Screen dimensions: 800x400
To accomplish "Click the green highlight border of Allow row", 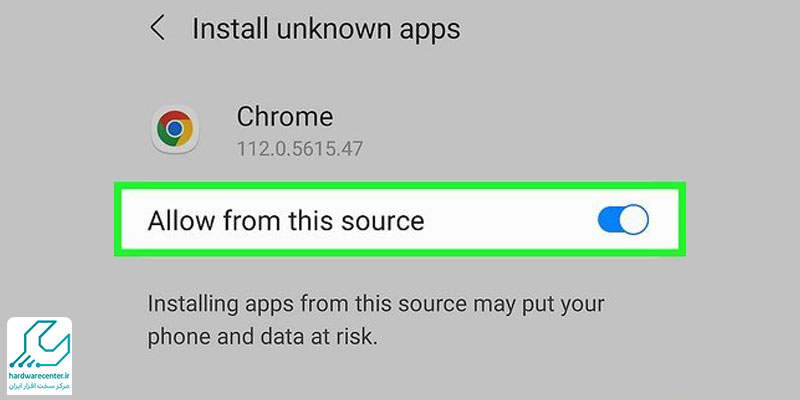I will [x=399, y=185].
